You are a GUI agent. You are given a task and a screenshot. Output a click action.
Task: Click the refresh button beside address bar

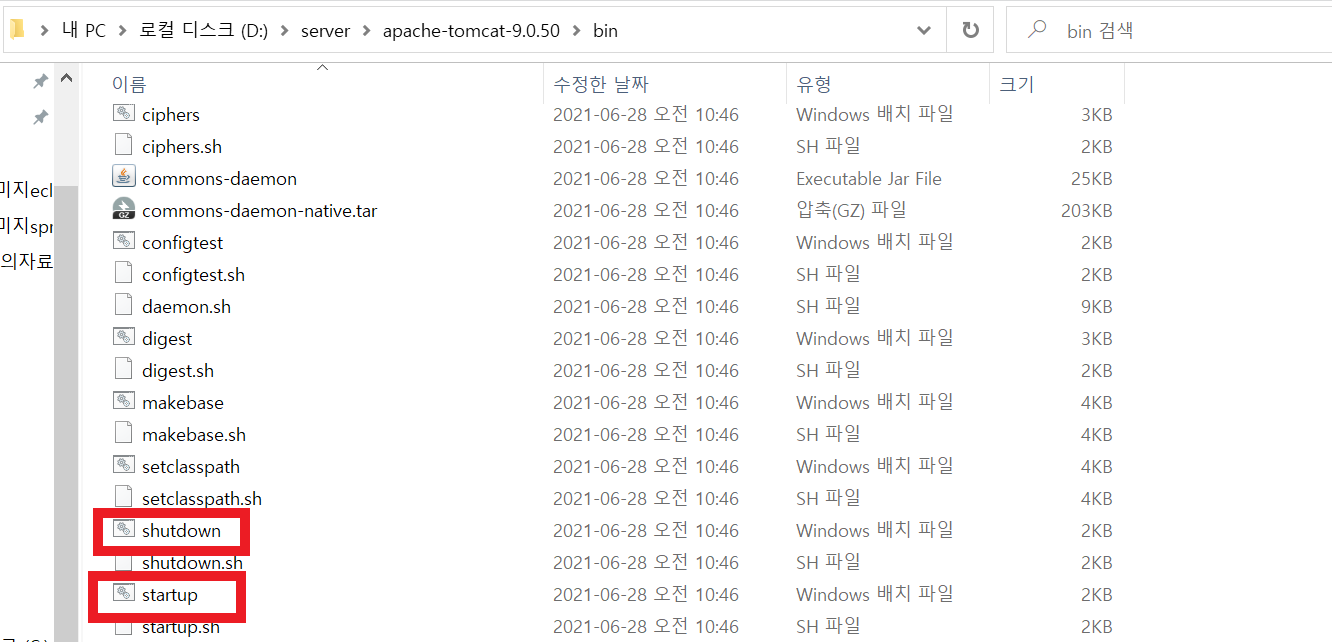[x=970, y=30]
